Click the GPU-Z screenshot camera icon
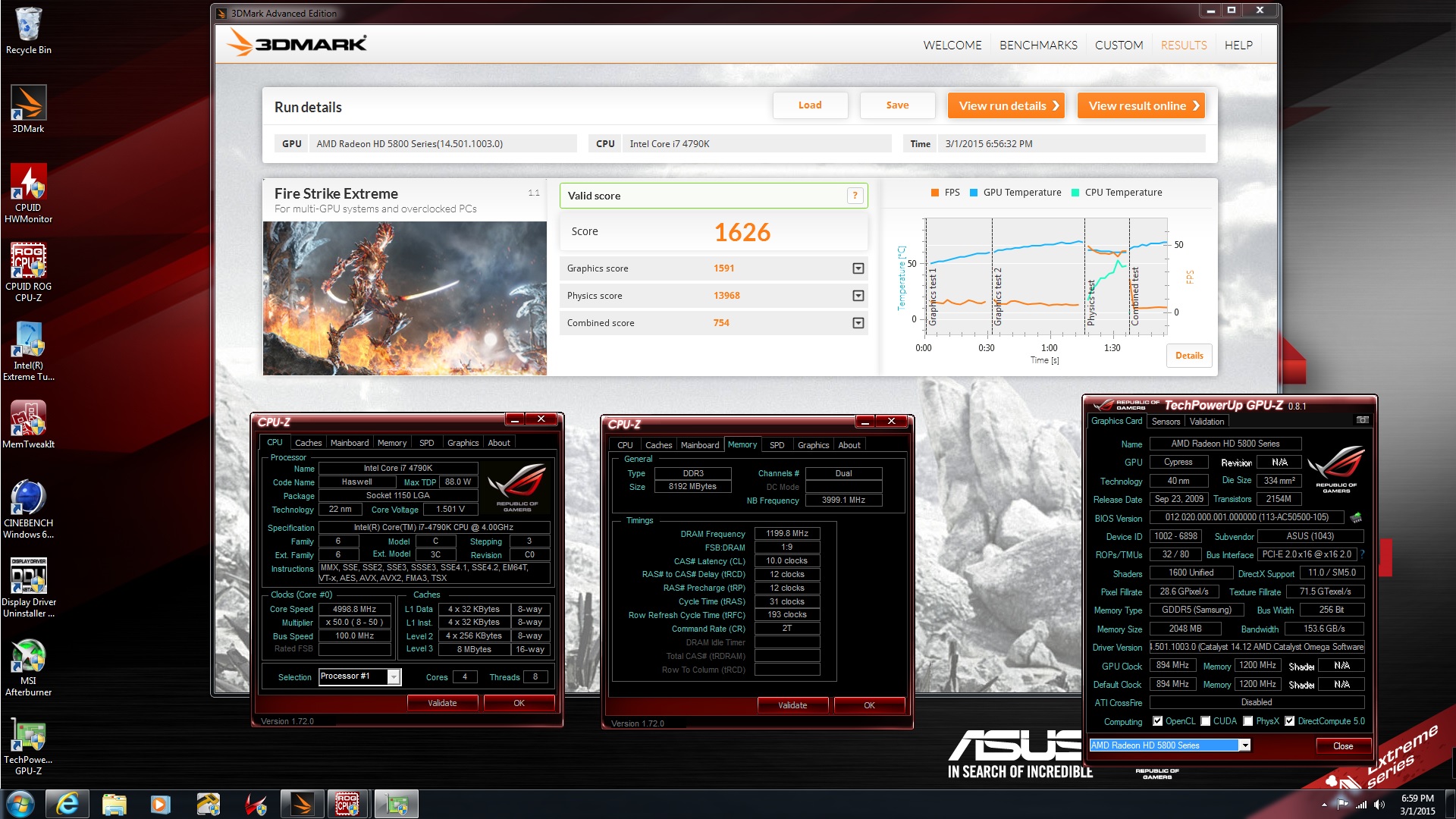 coord(1362,420)
